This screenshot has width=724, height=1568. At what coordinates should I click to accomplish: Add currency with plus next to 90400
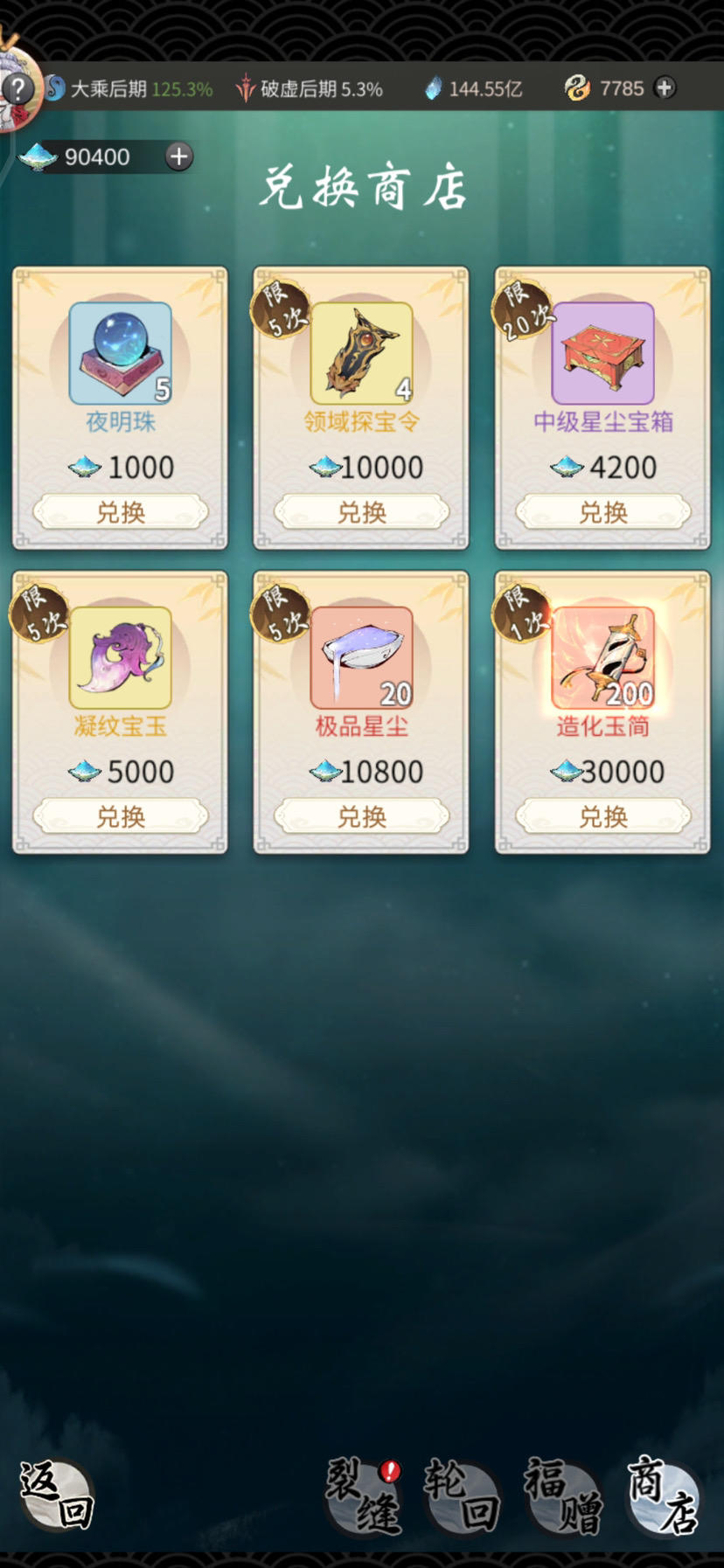tap(179, 156)
